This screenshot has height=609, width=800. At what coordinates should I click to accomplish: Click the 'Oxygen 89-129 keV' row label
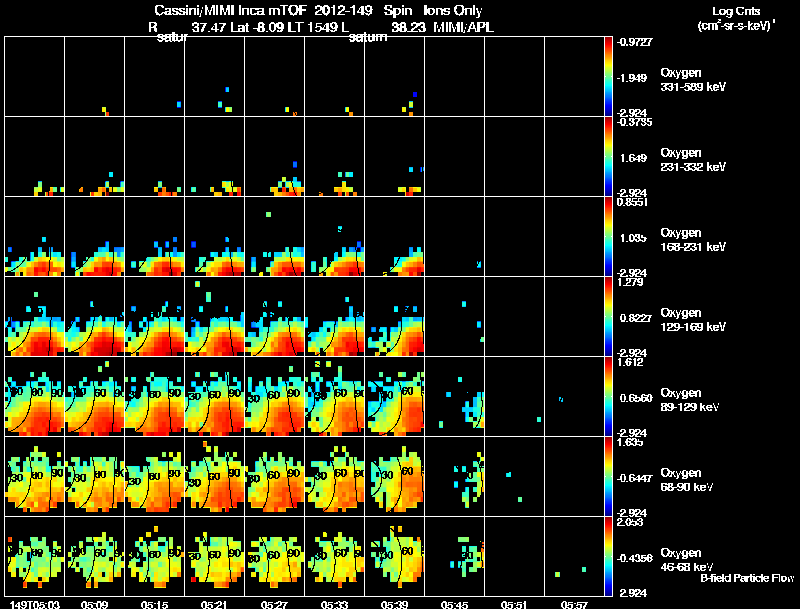click(x=690, y=400)
